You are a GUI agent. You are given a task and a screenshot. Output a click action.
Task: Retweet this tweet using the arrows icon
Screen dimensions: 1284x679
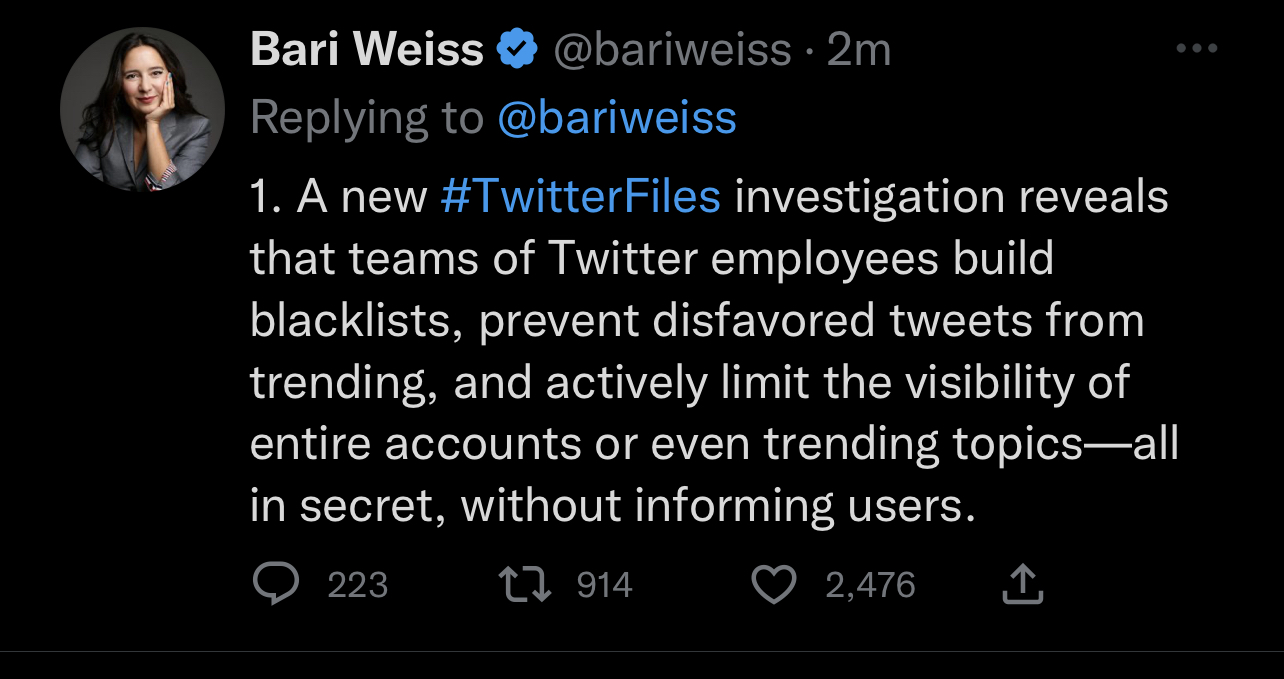[525, 584]
